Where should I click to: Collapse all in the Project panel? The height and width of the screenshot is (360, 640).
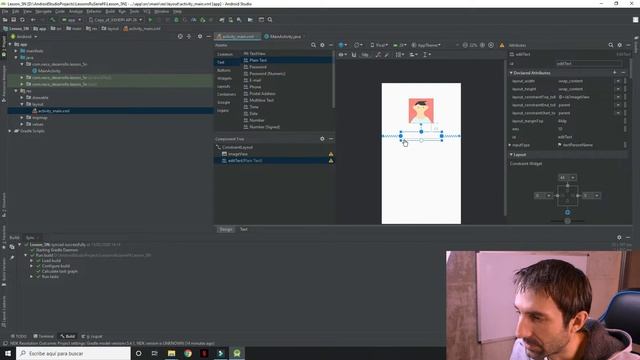point(189,36)
